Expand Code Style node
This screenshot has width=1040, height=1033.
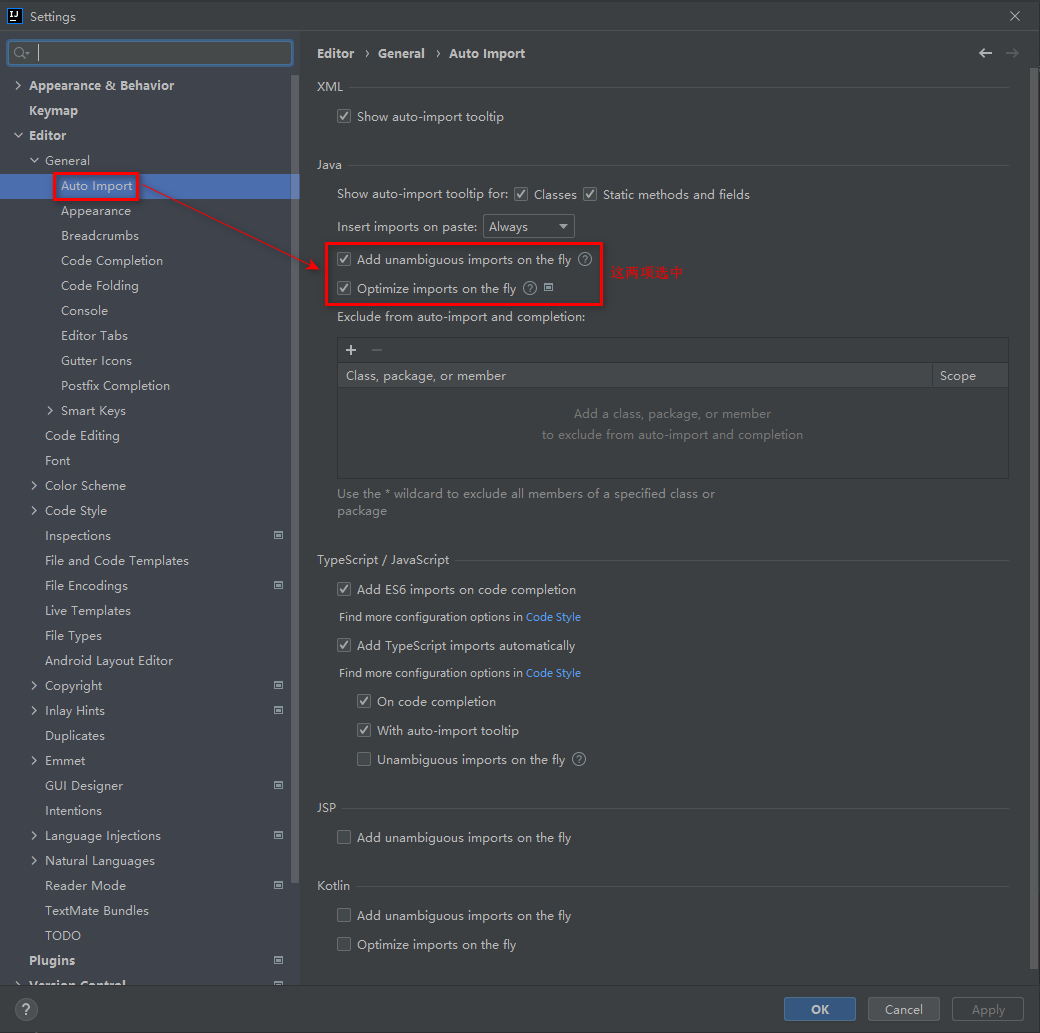[34, 510]
